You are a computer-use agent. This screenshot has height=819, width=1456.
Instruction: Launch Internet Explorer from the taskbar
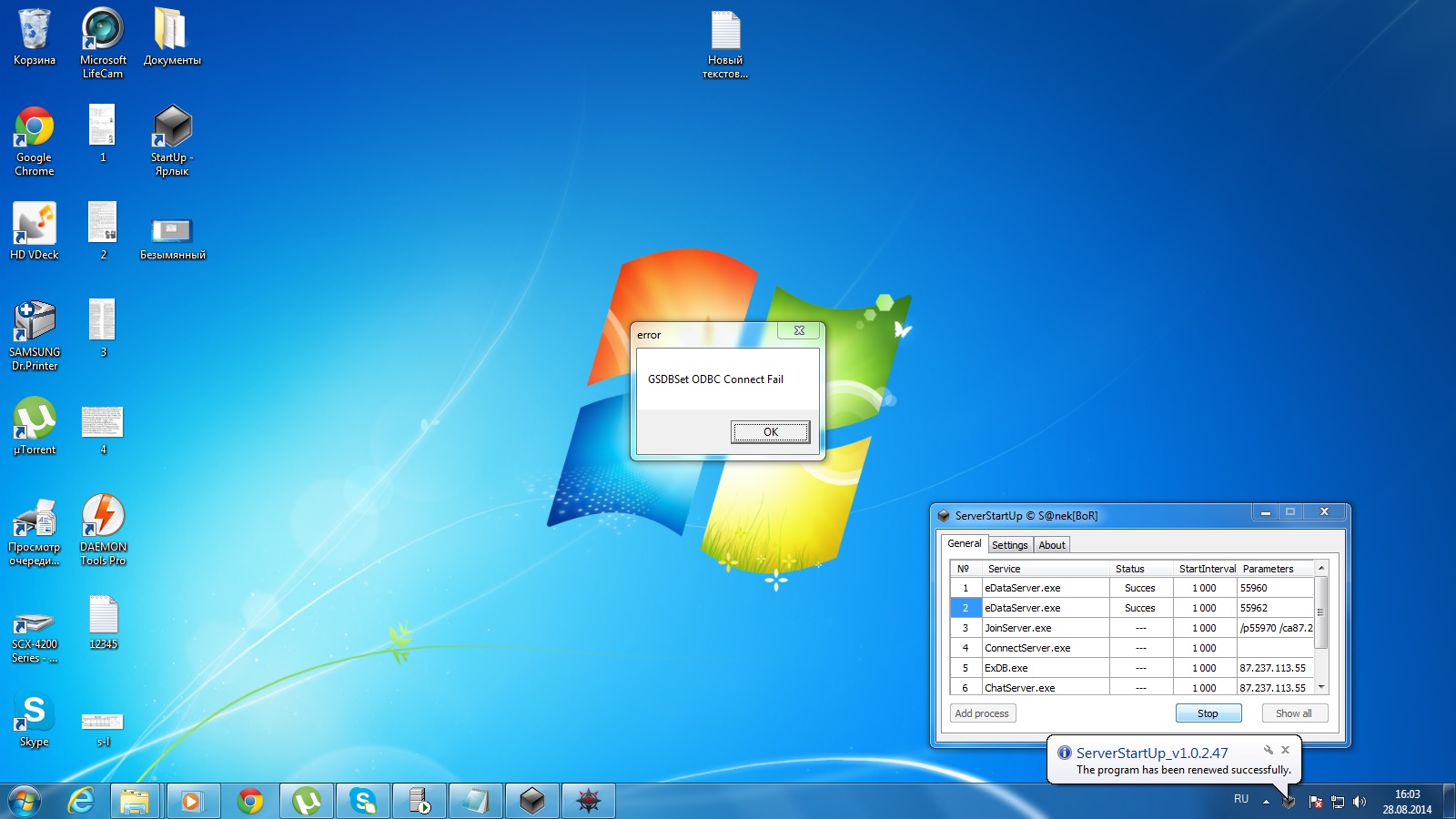pos(81,801)
